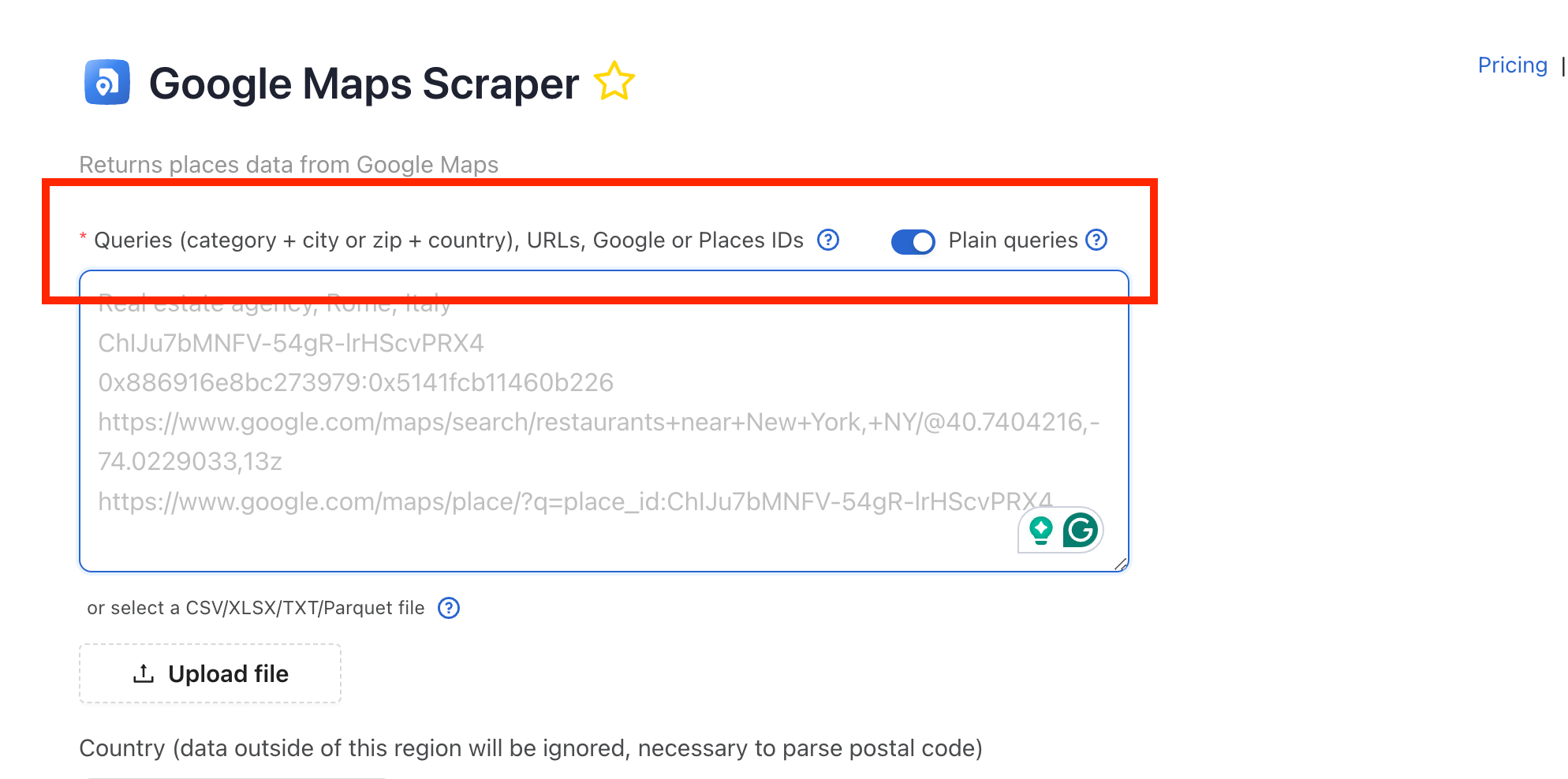
Task: Click the 'or select a CSV/XLSX/TXT/Parquet file' text
Action: click(256, 608)
